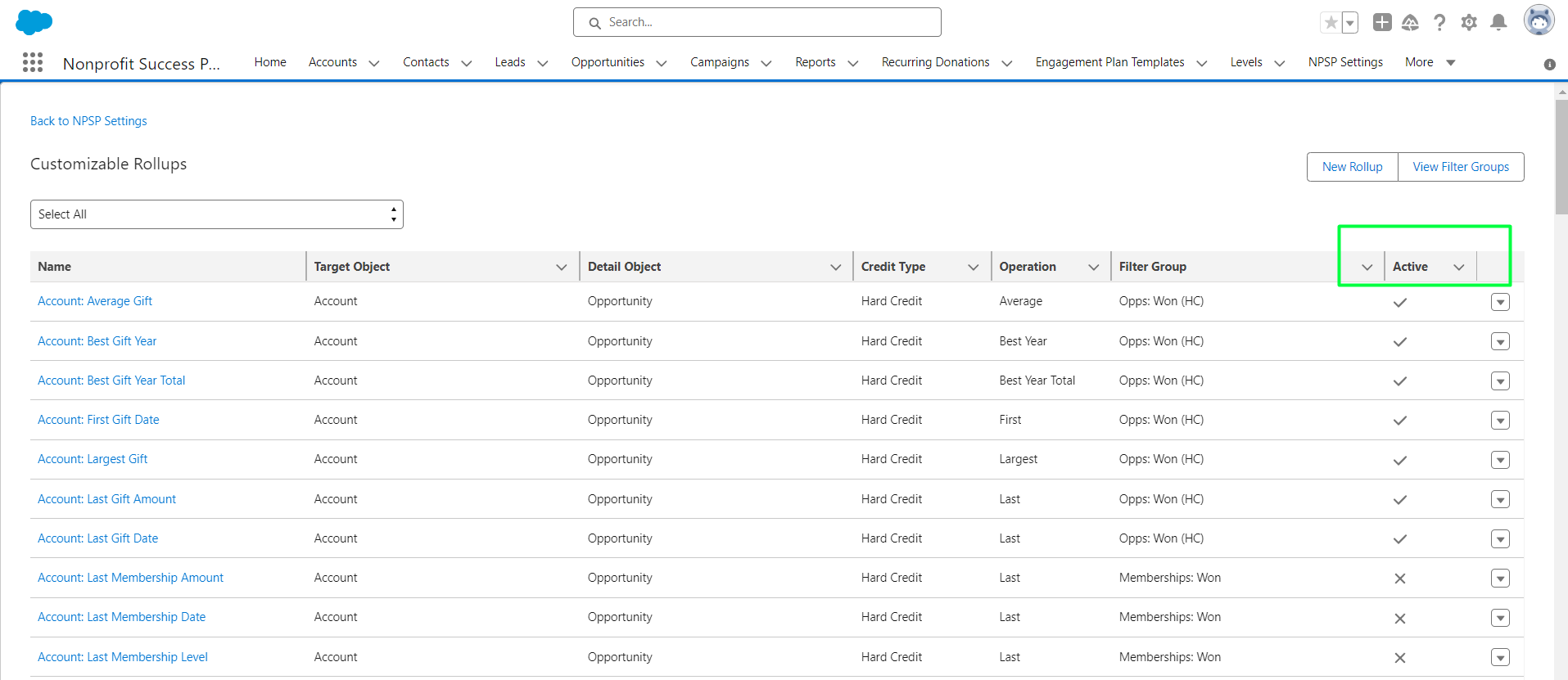Open the Trailhead guidance icon
This screenshot has width=1568, height=680.
click(x=1410, y=23)
